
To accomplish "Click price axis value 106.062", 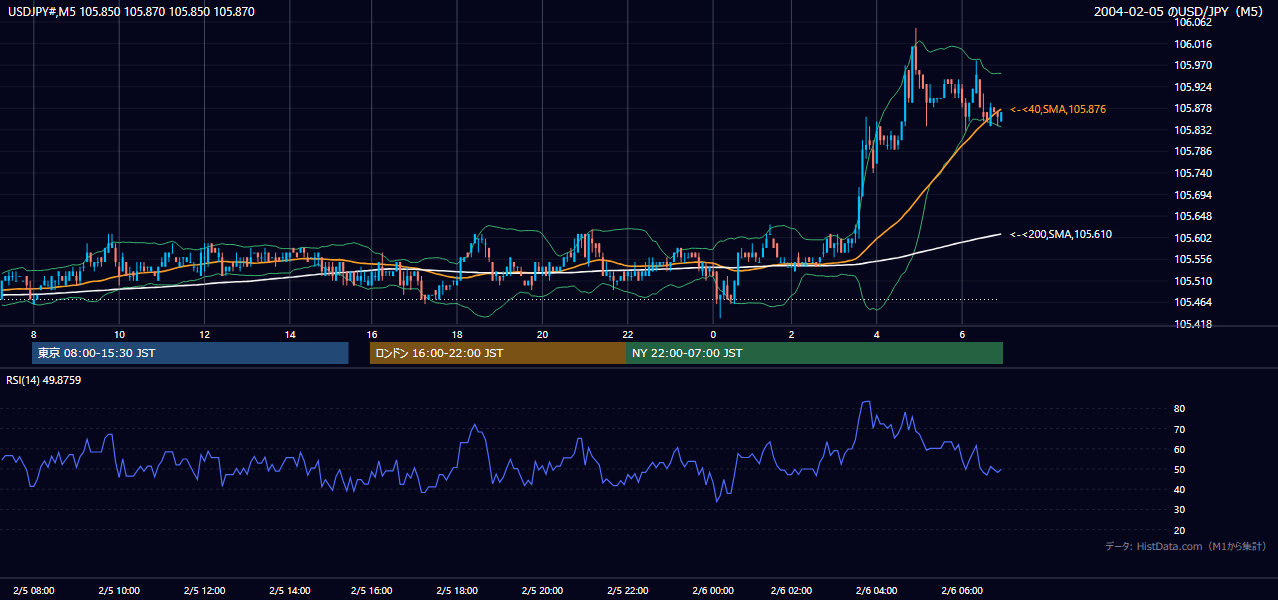I will click(x=1194, y=22).
